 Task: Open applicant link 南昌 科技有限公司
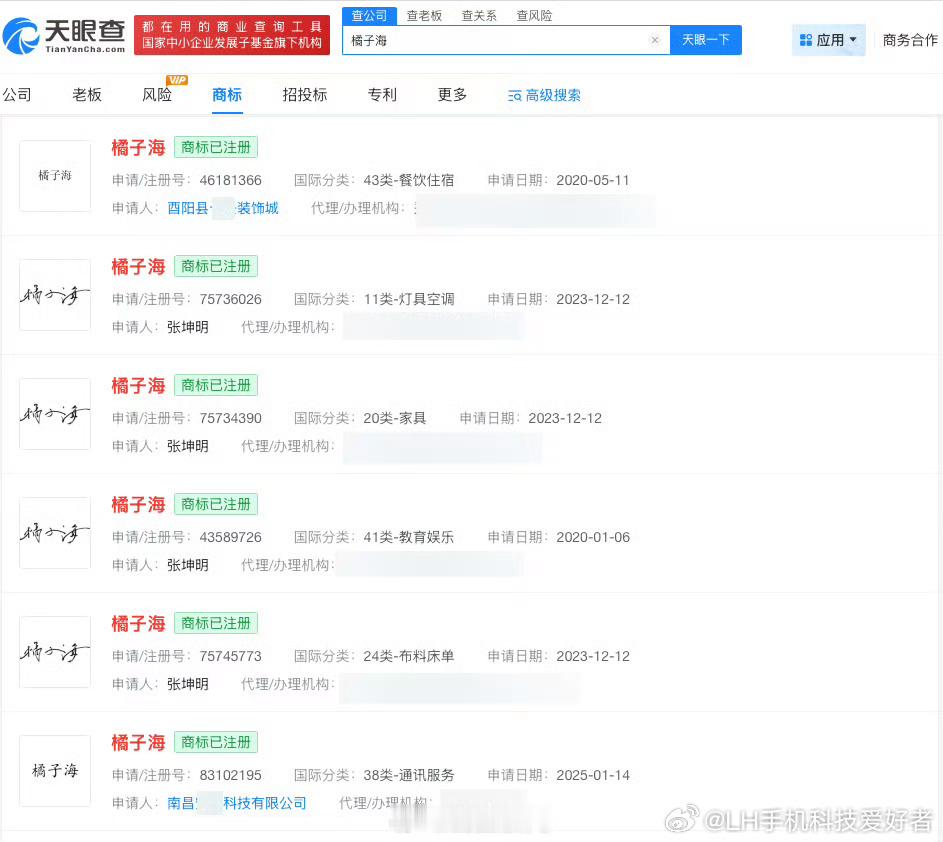click(237, 803)
